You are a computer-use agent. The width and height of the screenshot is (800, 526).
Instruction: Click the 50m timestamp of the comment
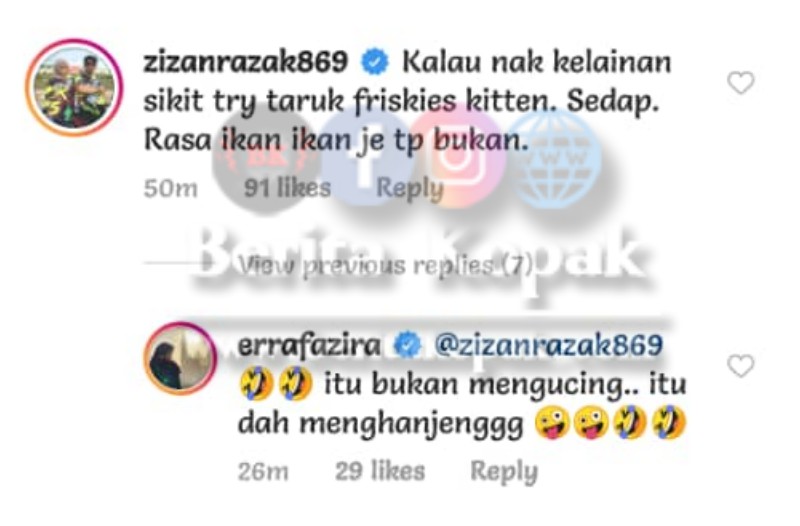pos(170,189)
